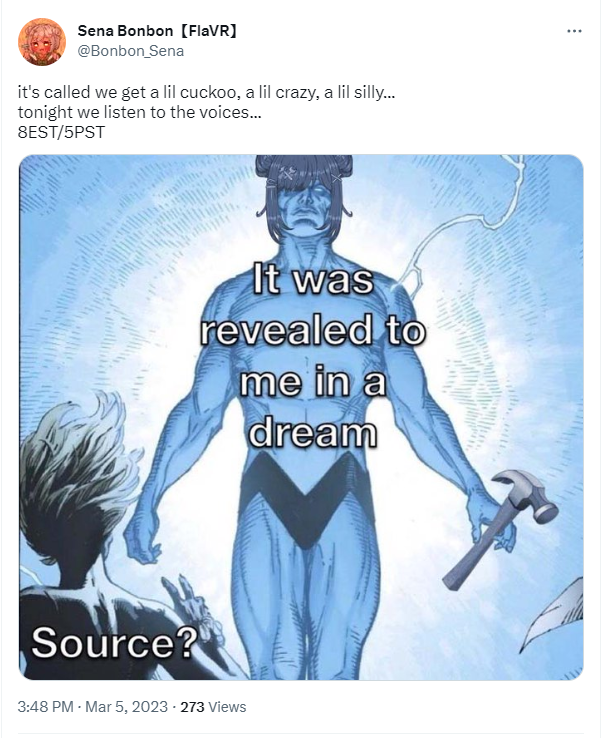Open the 273 Views count
This screenshot has width=605, height=738.
click(x=213, y=706)
